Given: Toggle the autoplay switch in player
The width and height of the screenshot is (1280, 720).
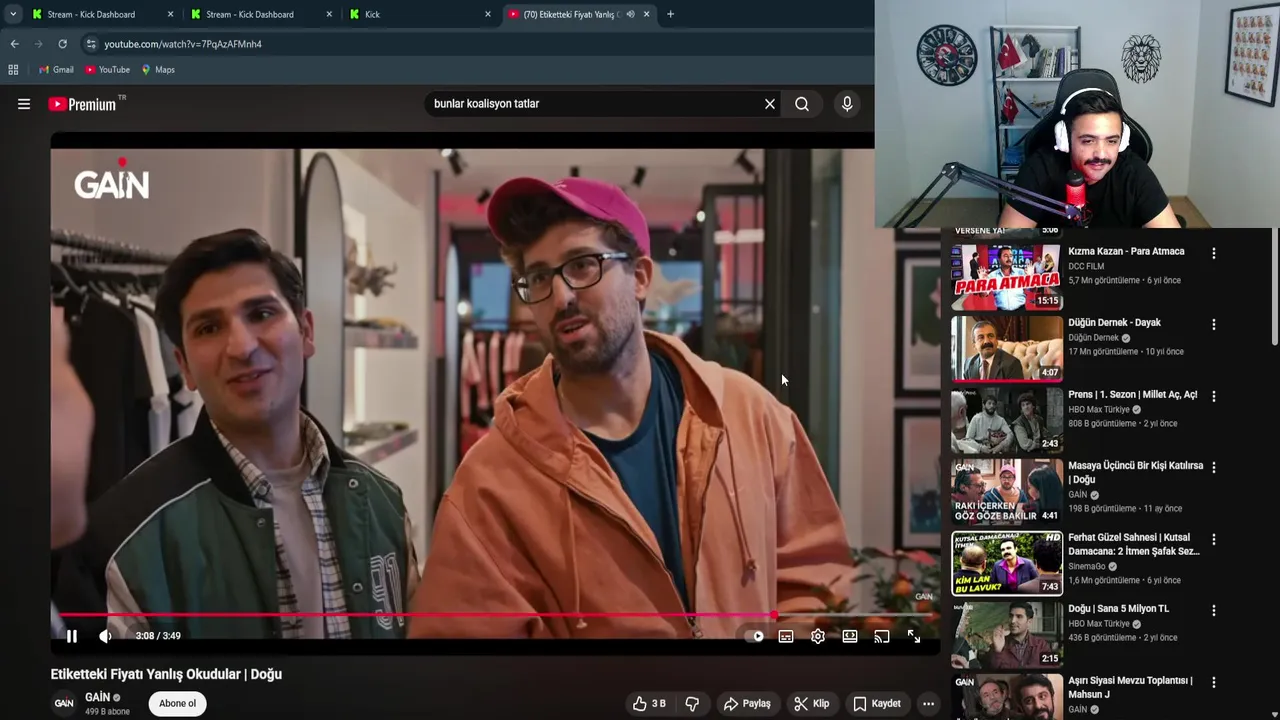Looking at the screenshot, I should click(x=755, y=636).
